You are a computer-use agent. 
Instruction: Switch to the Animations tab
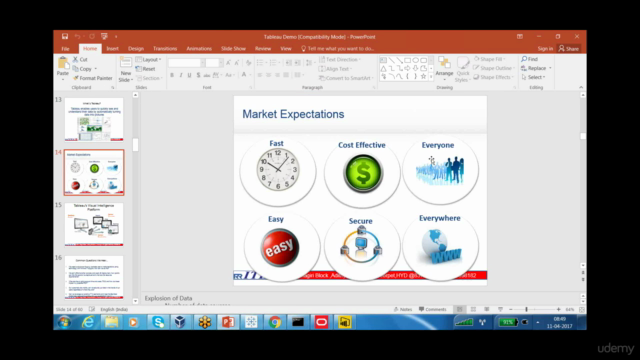pyautogui.click(x=199, y=49)
